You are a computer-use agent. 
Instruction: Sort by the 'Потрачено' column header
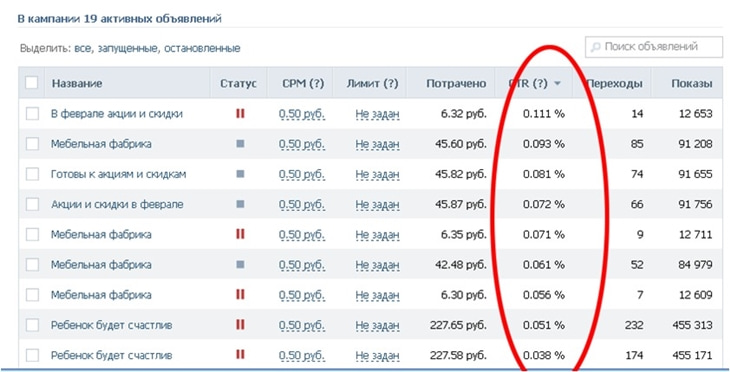click(456, 84)
